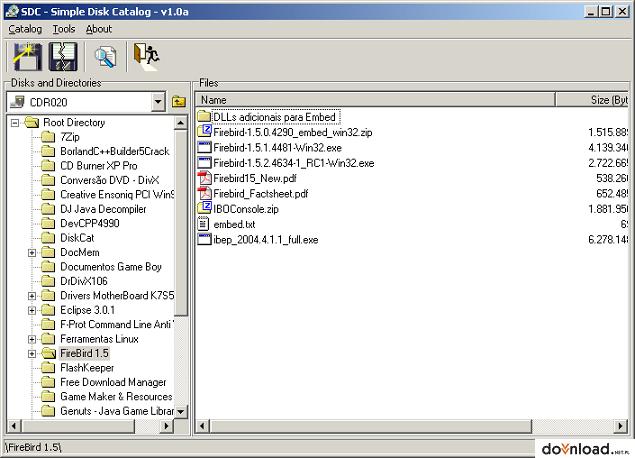Click the broken floppy disk toolbar icon
The height and width of the screenshot is (458, 635).
[63, 56]
